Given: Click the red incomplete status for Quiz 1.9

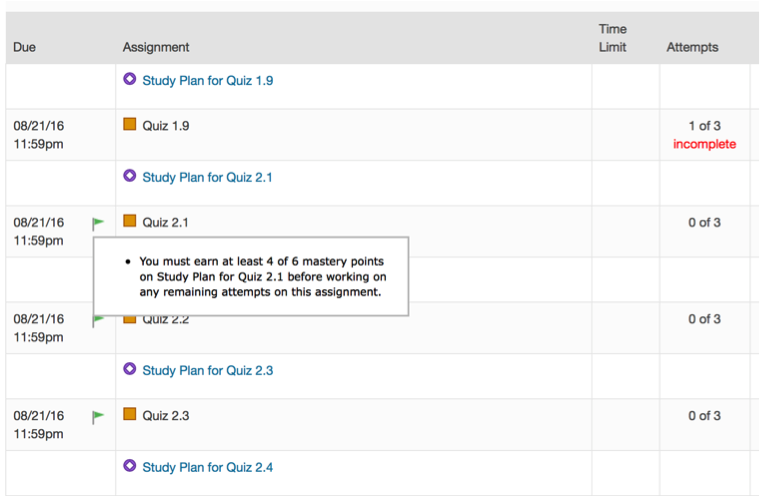Looking at the screenshot, I should 704,144.
